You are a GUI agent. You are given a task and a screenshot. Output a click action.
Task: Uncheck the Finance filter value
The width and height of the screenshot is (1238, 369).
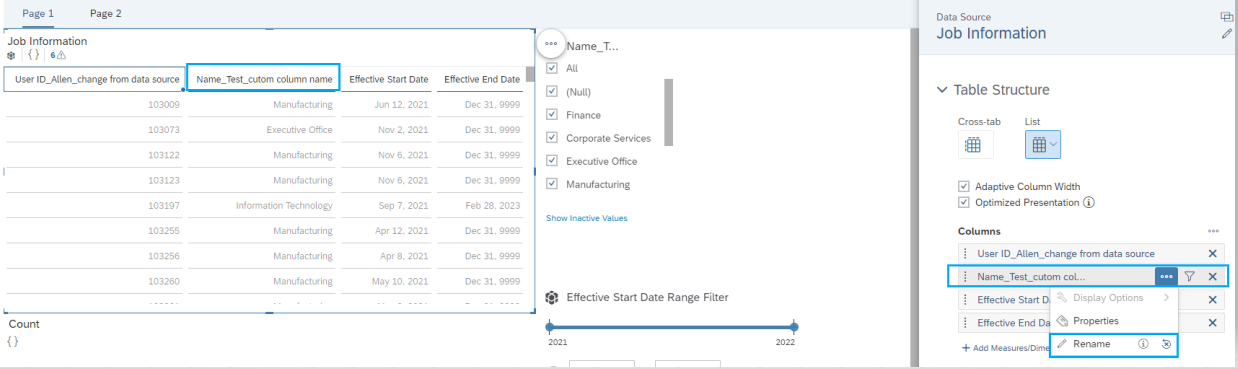click(552, 115)
